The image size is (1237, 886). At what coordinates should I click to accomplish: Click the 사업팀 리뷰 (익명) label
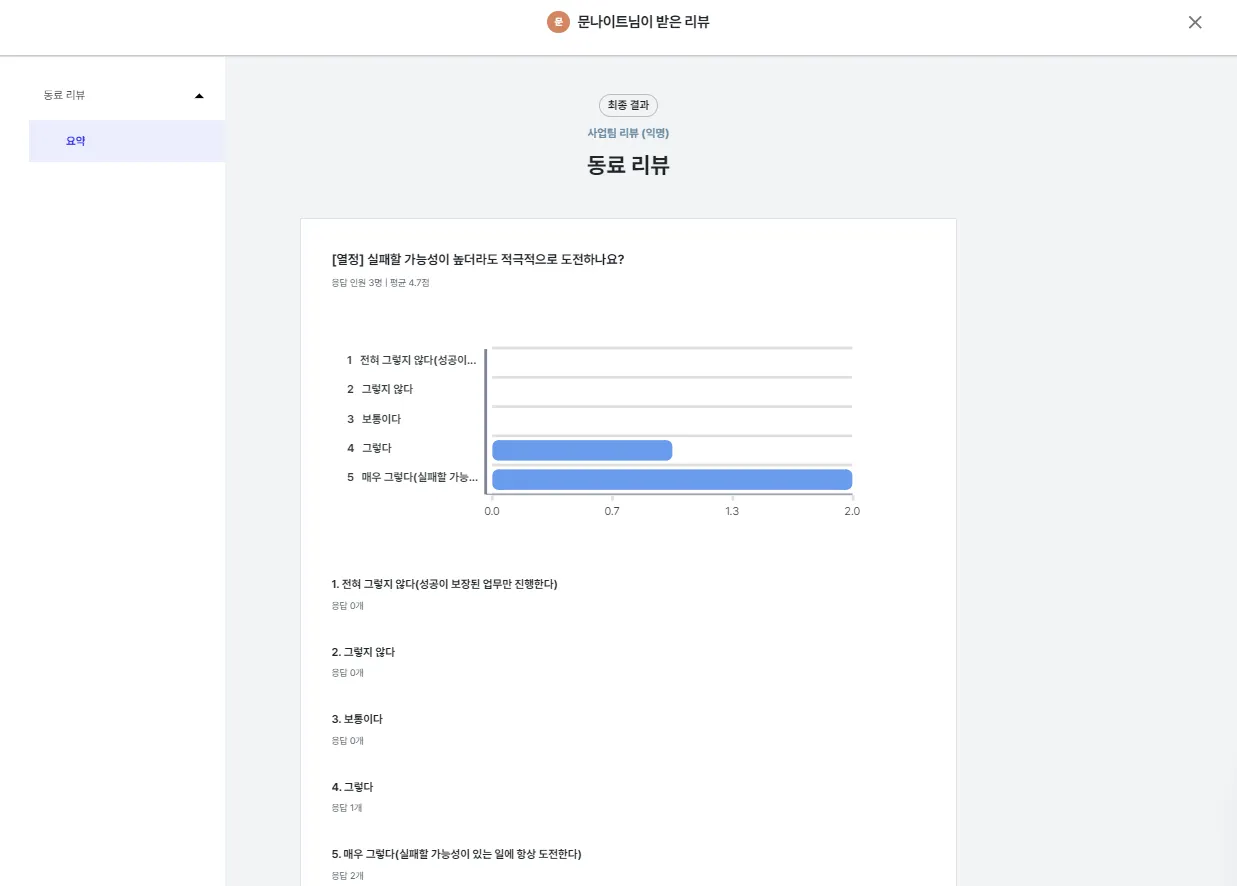point(628,133)
